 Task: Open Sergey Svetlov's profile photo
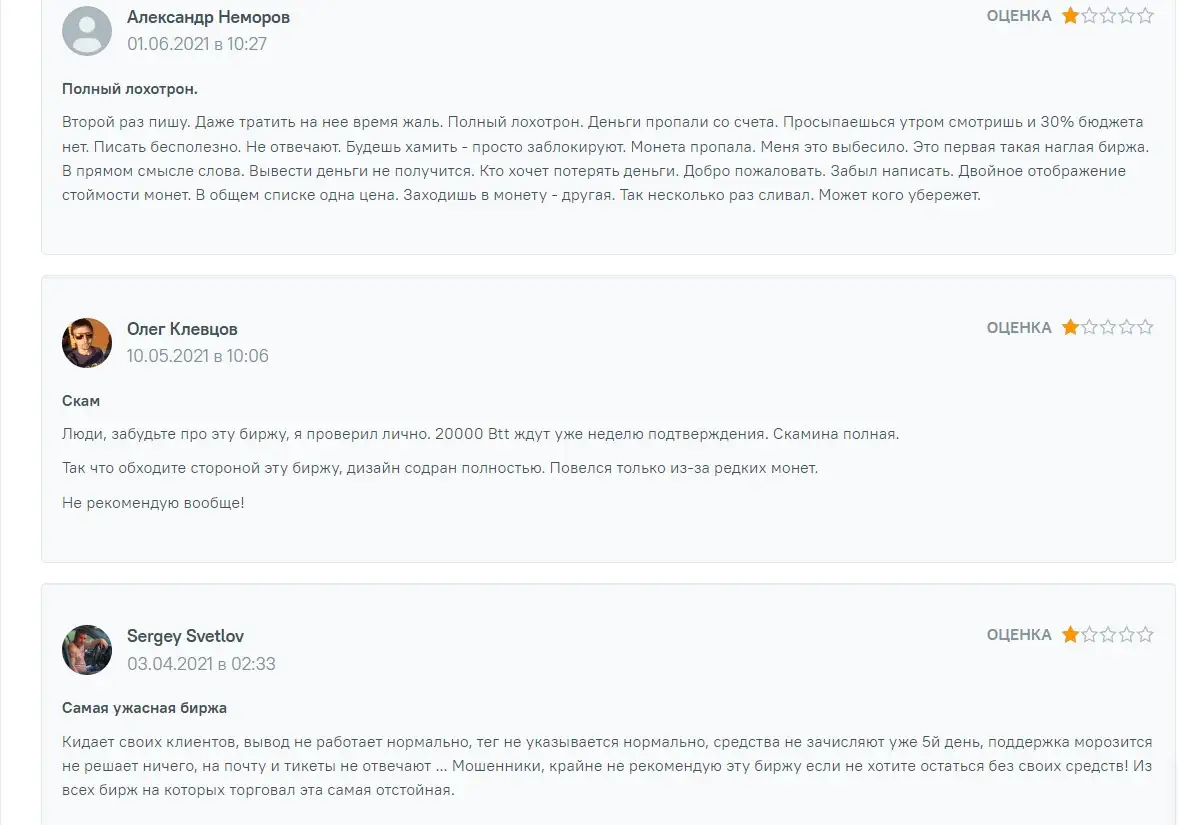[x=87, y=650]
